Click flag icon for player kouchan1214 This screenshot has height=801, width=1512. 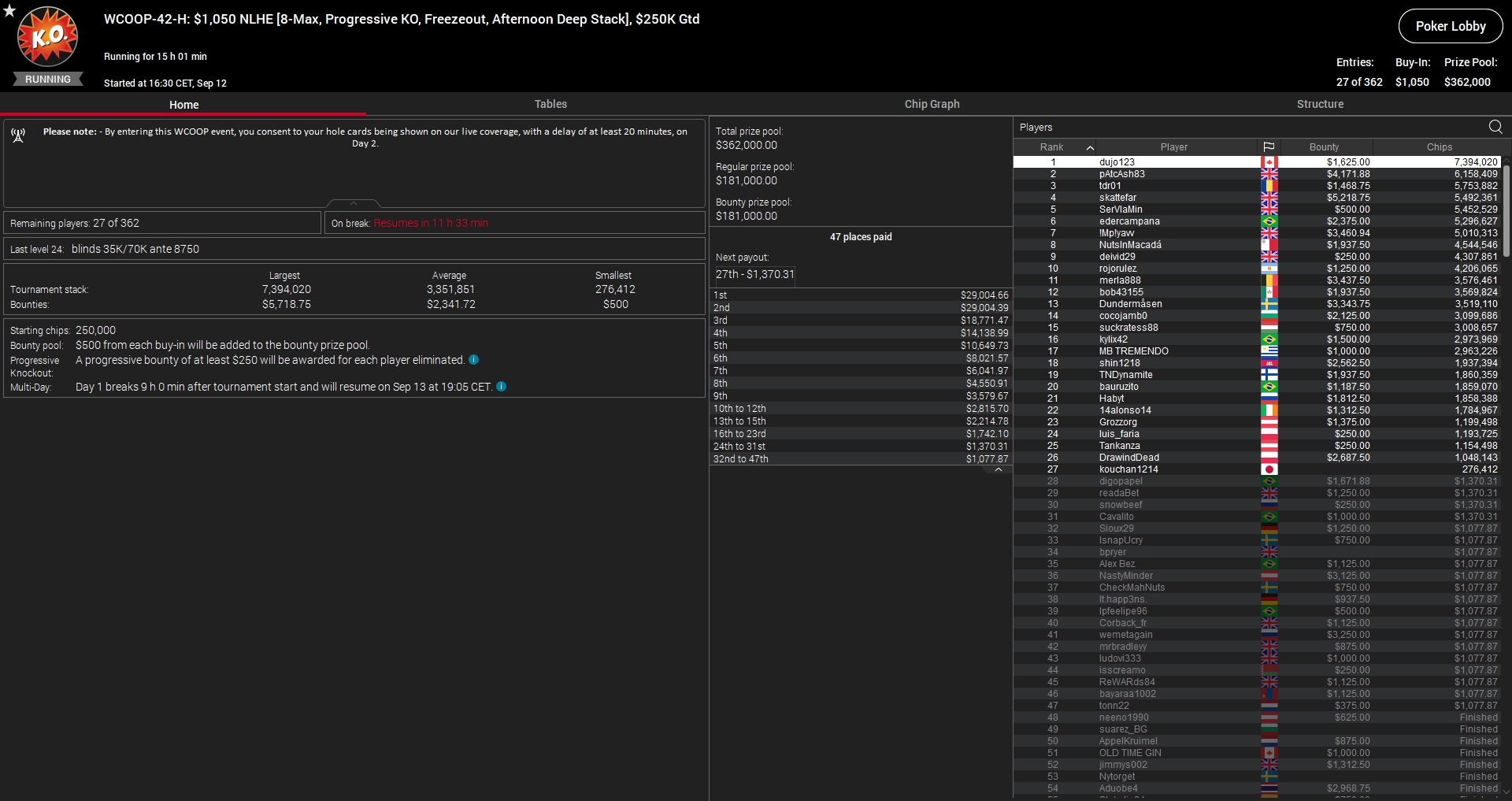click(x=1269, y=469)
